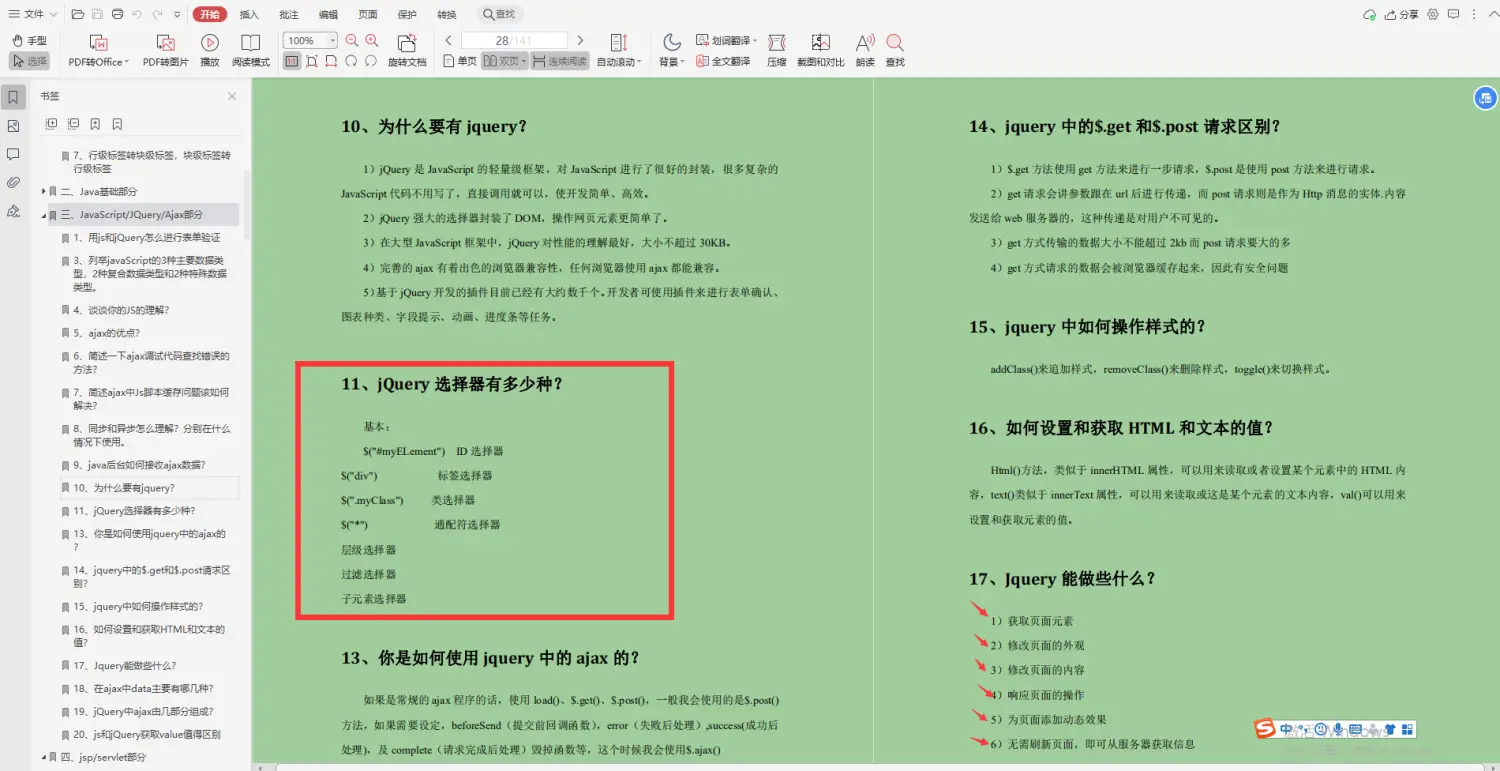Switch to the 开始 tab

[x=209, y=14]
